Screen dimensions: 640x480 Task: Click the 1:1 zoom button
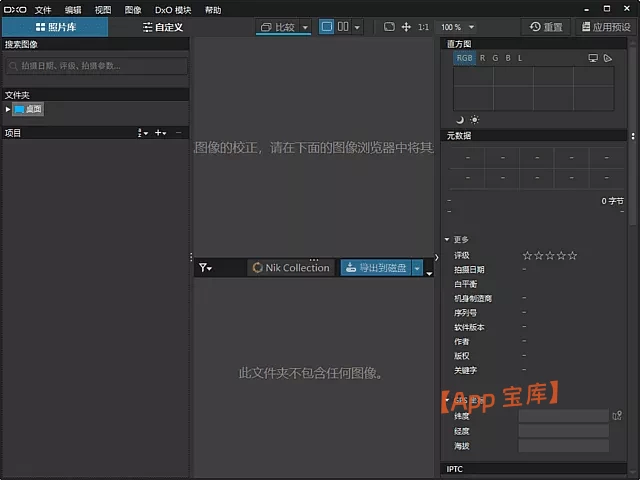(423, 27)
